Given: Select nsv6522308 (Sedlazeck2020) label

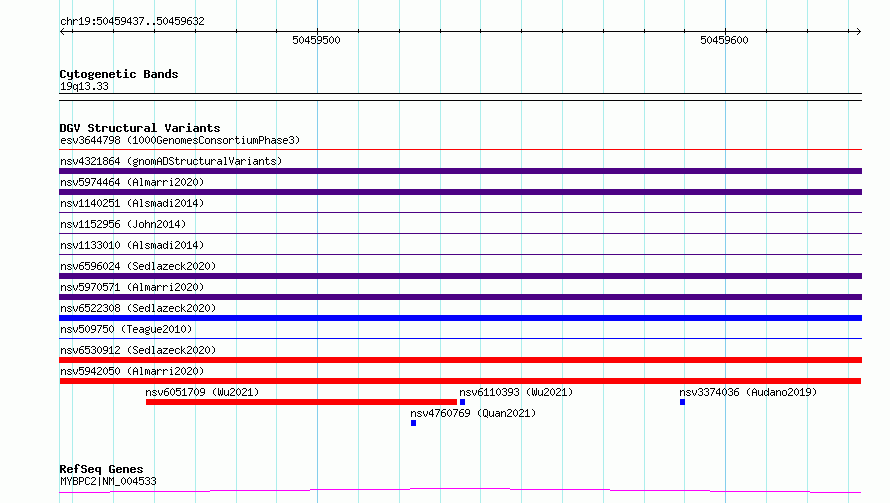Looking at the screenshot, I should 138,308.
